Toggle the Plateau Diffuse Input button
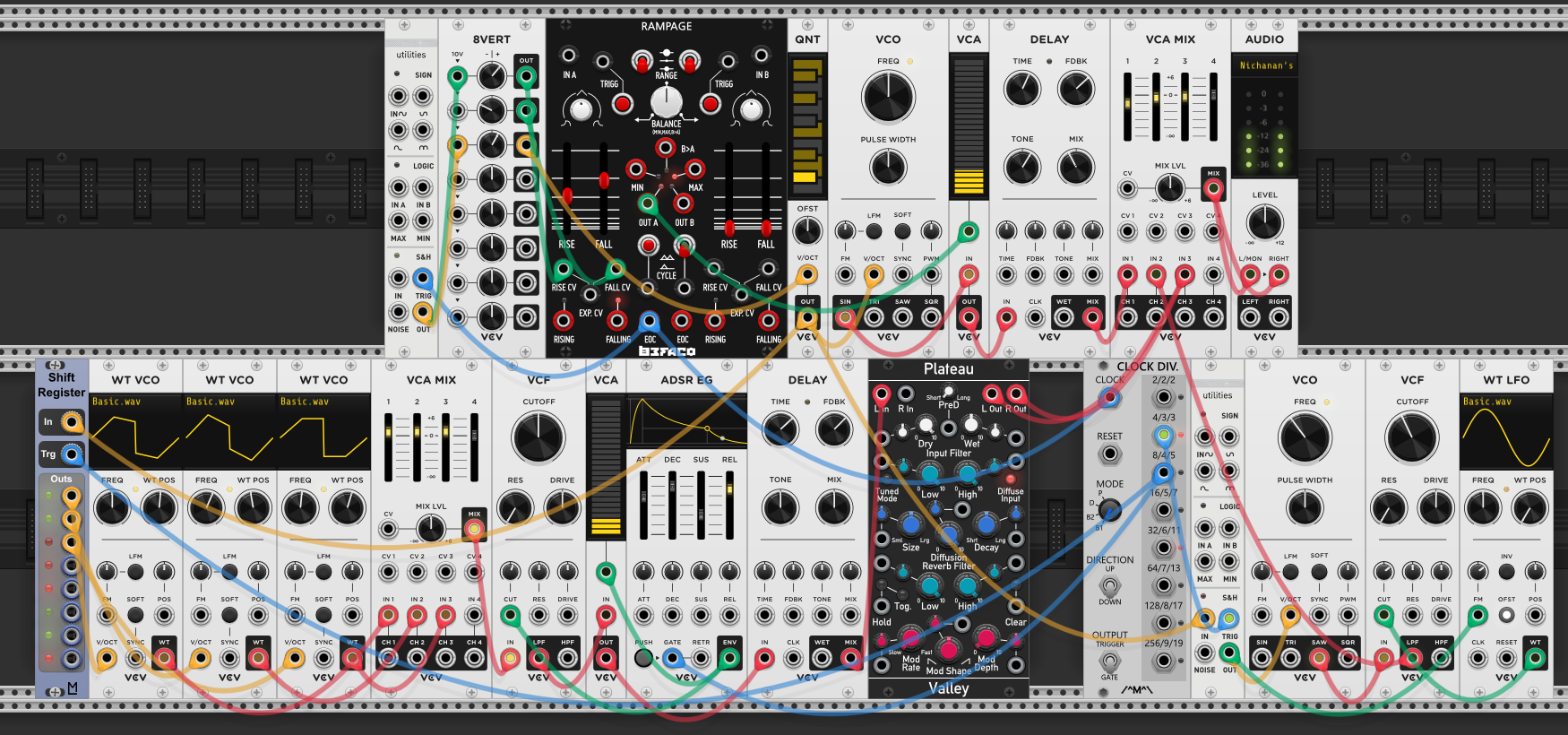Viewport: 1568px width, 735px height. tap(1010, 479)
